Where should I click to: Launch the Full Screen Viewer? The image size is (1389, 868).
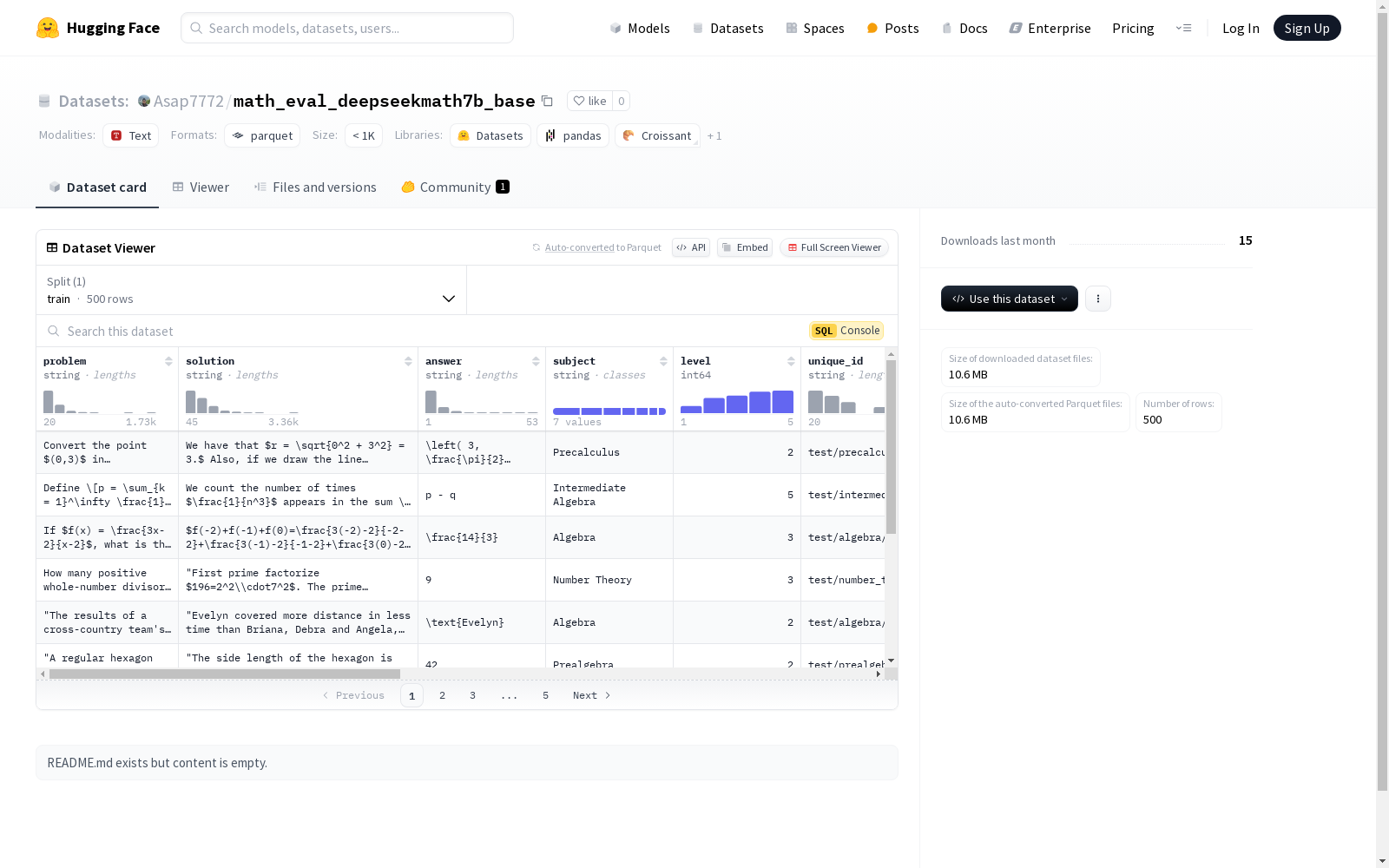click(x=834, y=247)
